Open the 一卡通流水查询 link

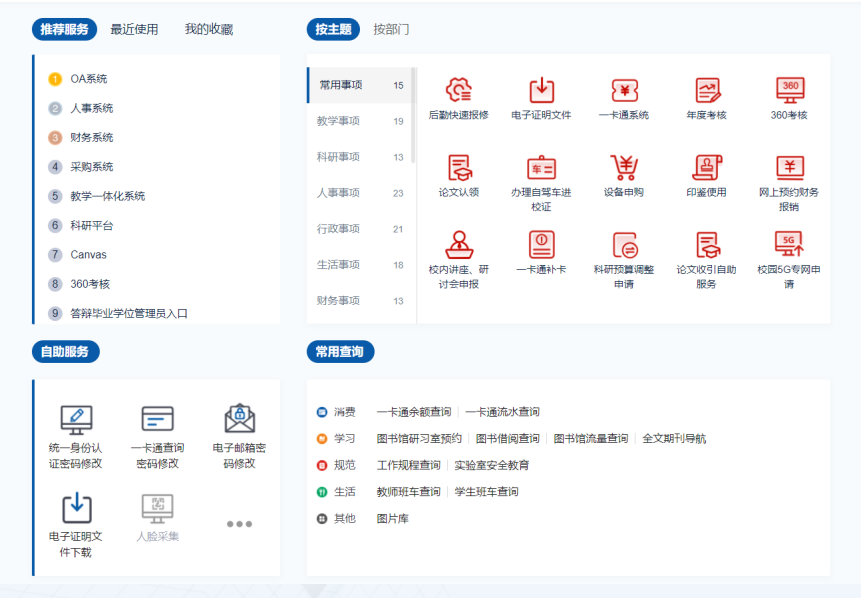coord(502,412)
